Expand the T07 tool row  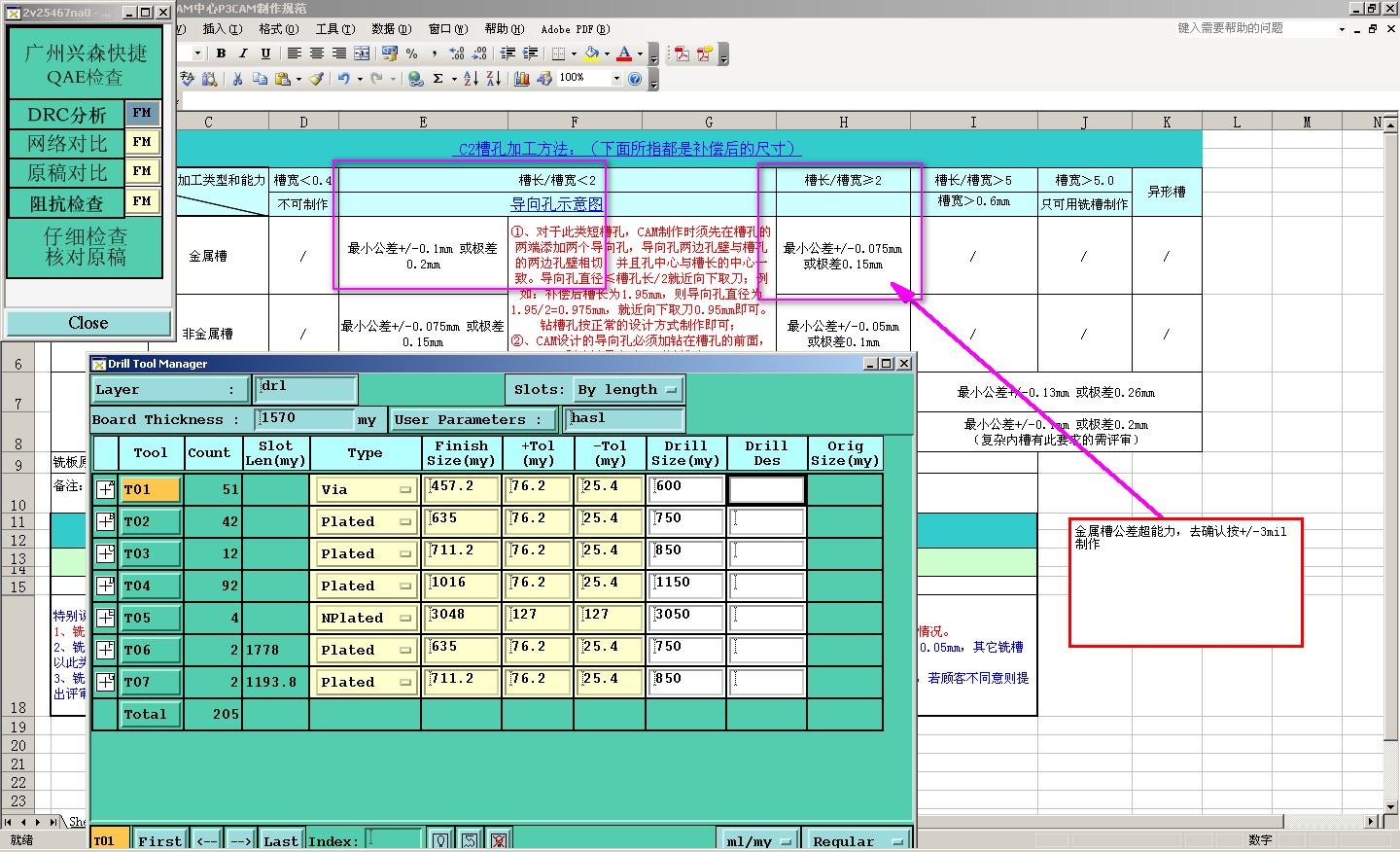pyautogui.click(x=105, y=682)
